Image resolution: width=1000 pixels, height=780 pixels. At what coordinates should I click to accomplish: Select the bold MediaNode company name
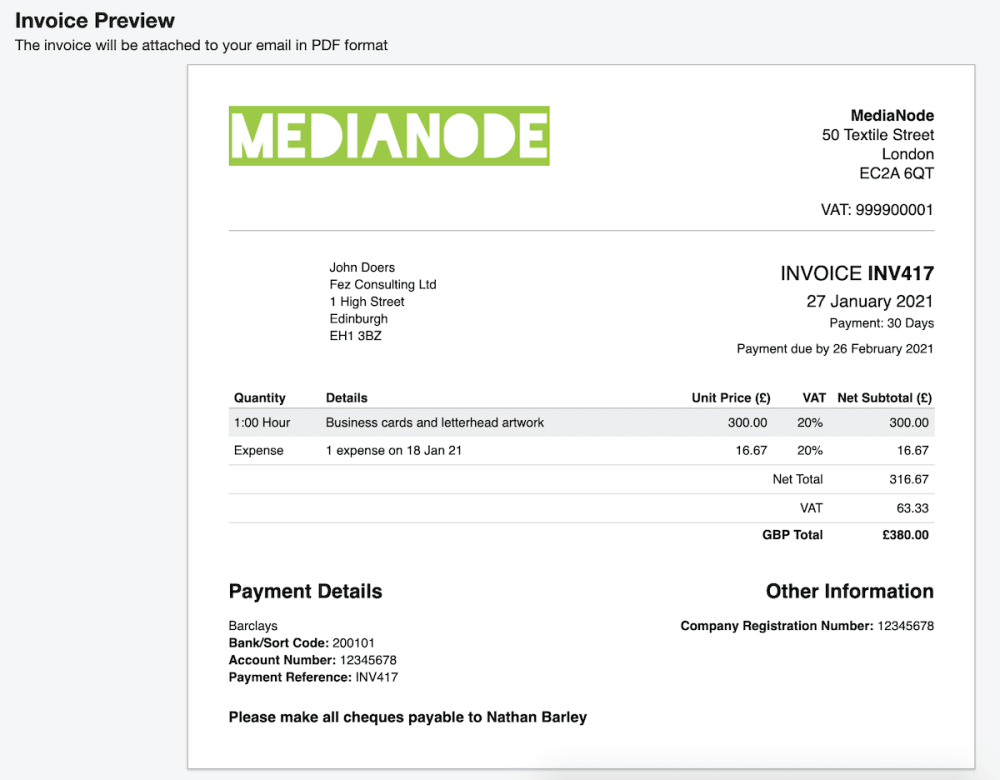tap(892, 116)
